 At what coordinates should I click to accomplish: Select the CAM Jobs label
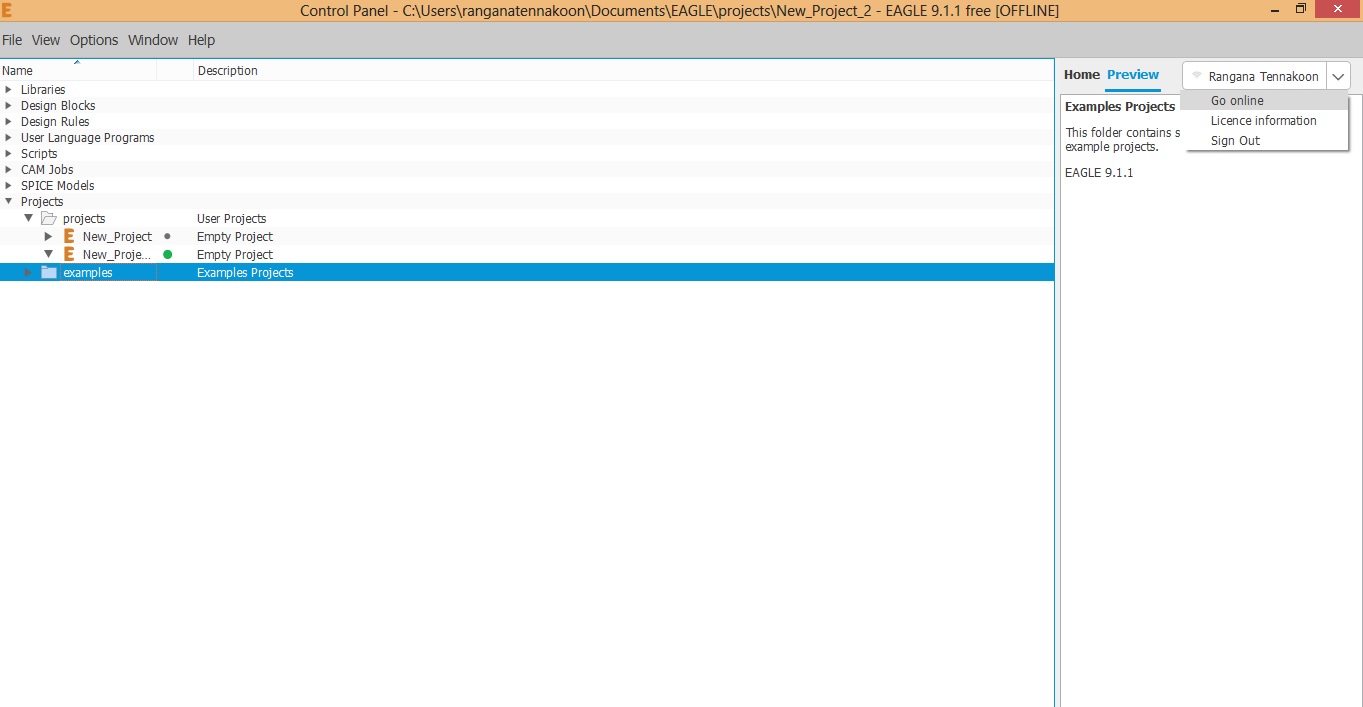[x=47, y=170]
